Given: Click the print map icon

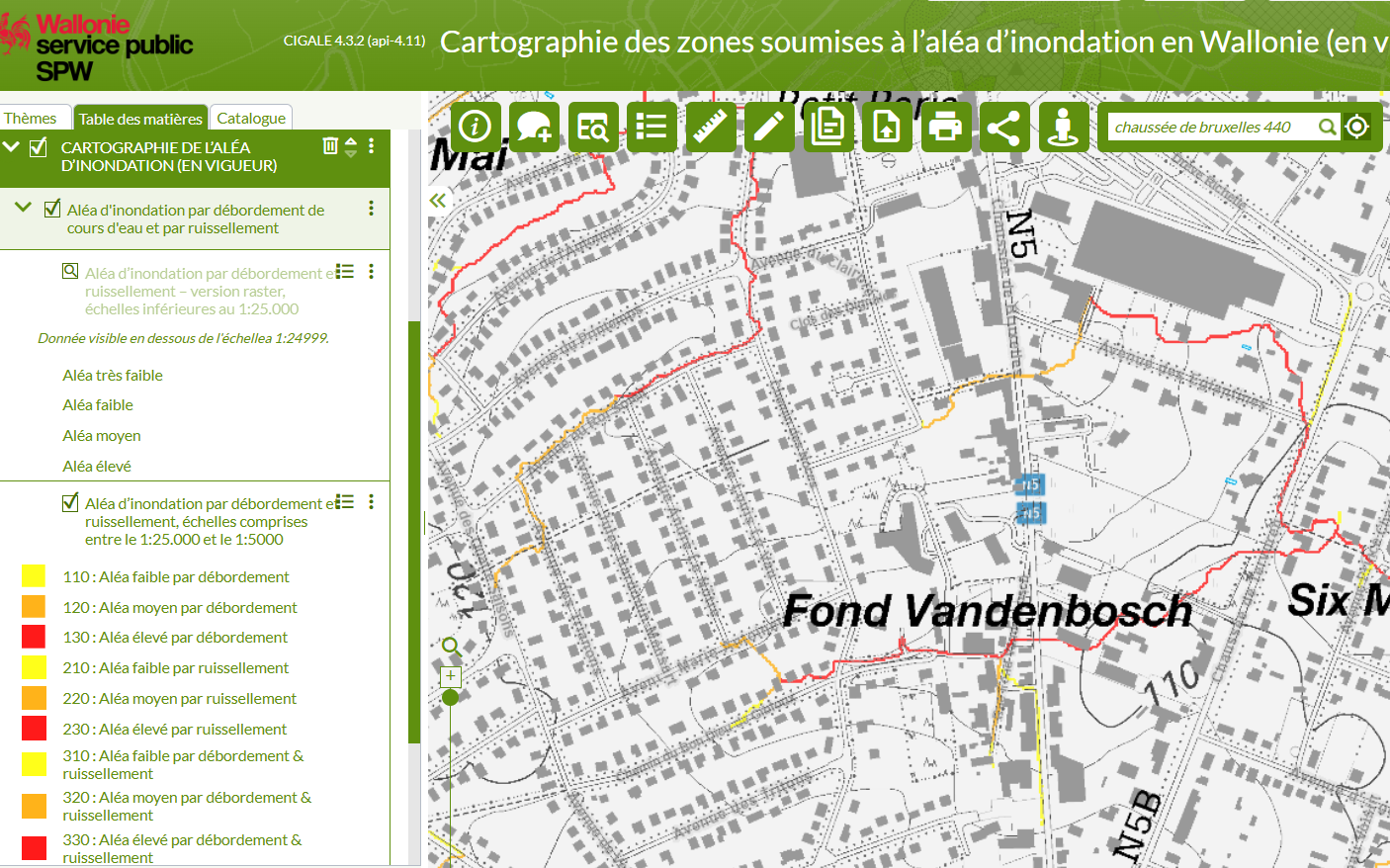Looking at the screenshot, I should point(945,127).
